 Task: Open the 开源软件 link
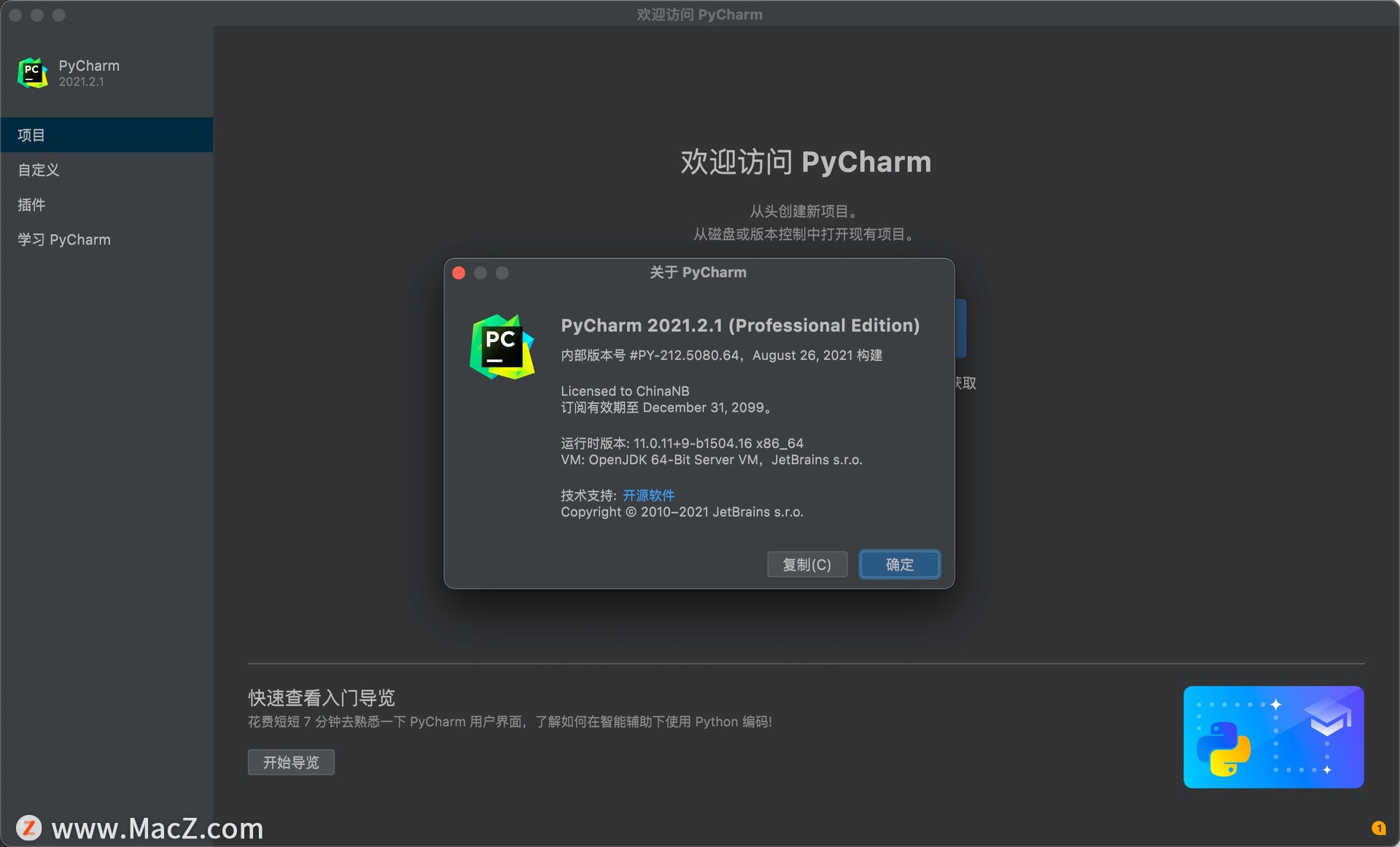(648, 495)
